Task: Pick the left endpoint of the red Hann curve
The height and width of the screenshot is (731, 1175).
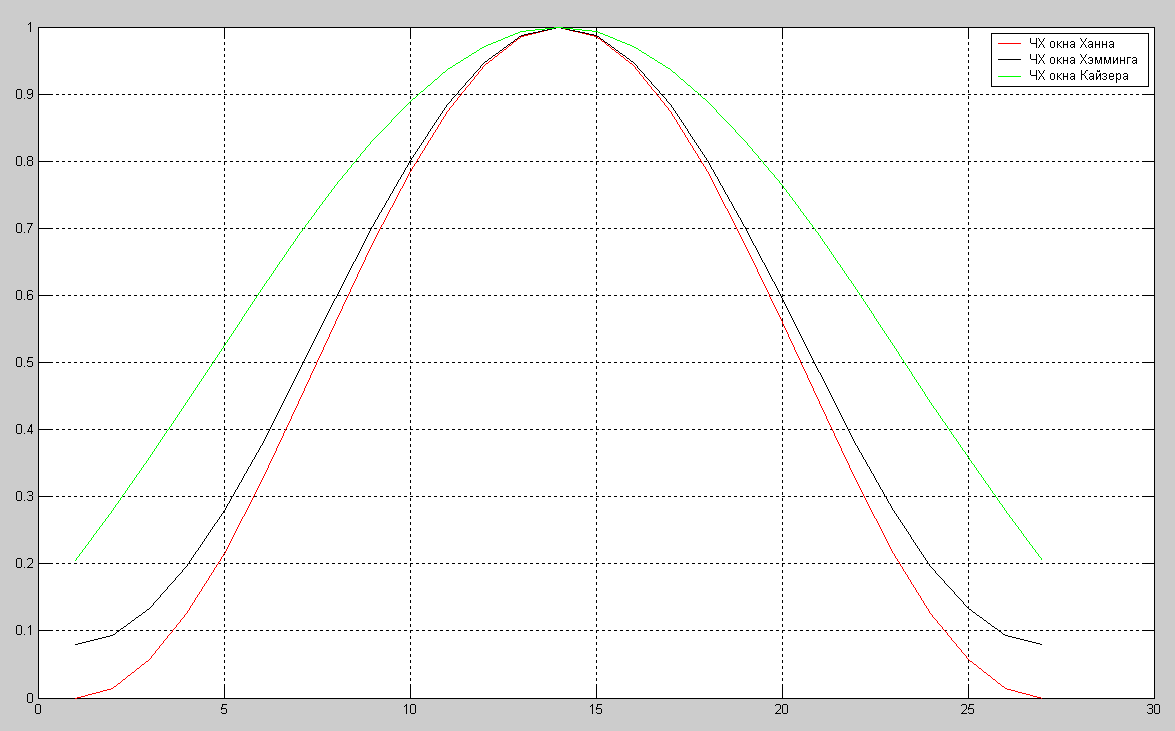Action: point(76,697)
